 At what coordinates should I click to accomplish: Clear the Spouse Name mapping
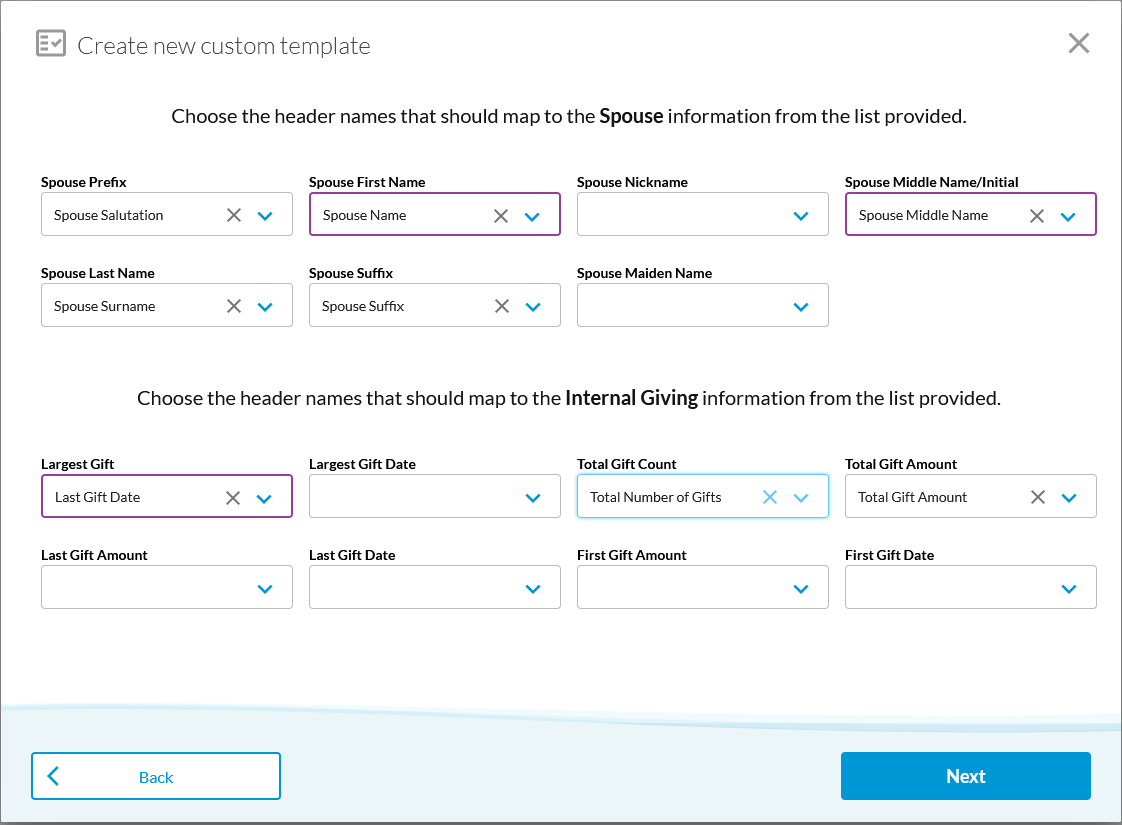click(x=501, y=214)
